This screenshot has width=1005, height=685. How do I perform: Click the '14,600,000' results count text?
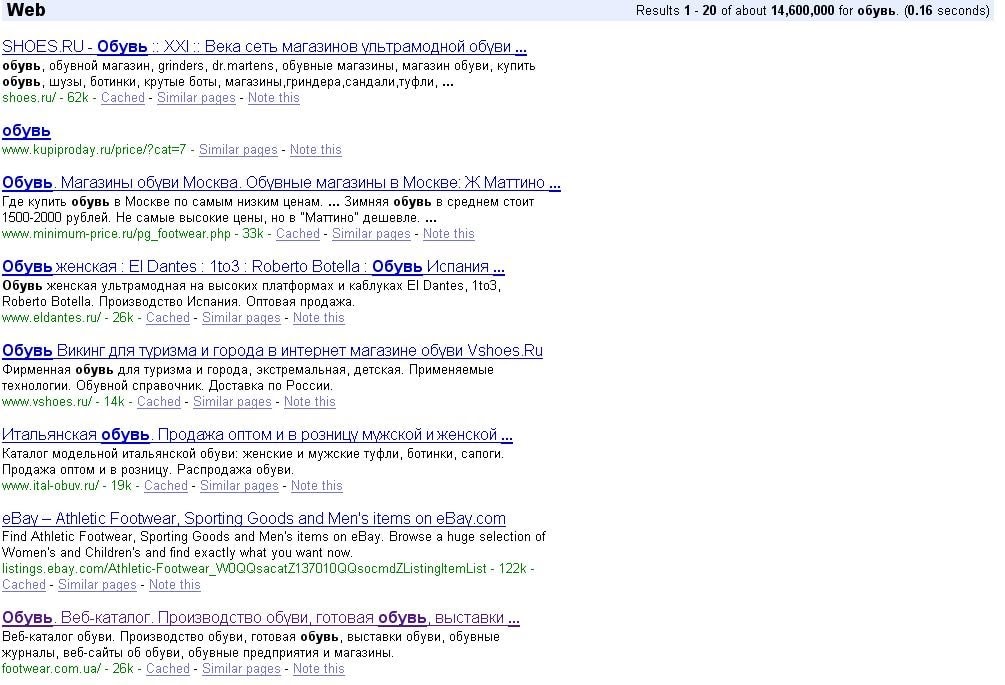tap(802, 10)
